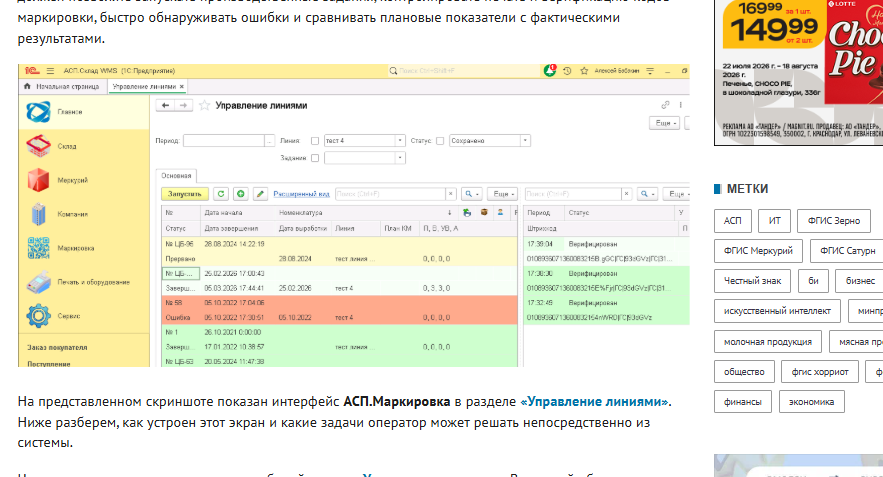Open notifications bell with red badge

550,71
